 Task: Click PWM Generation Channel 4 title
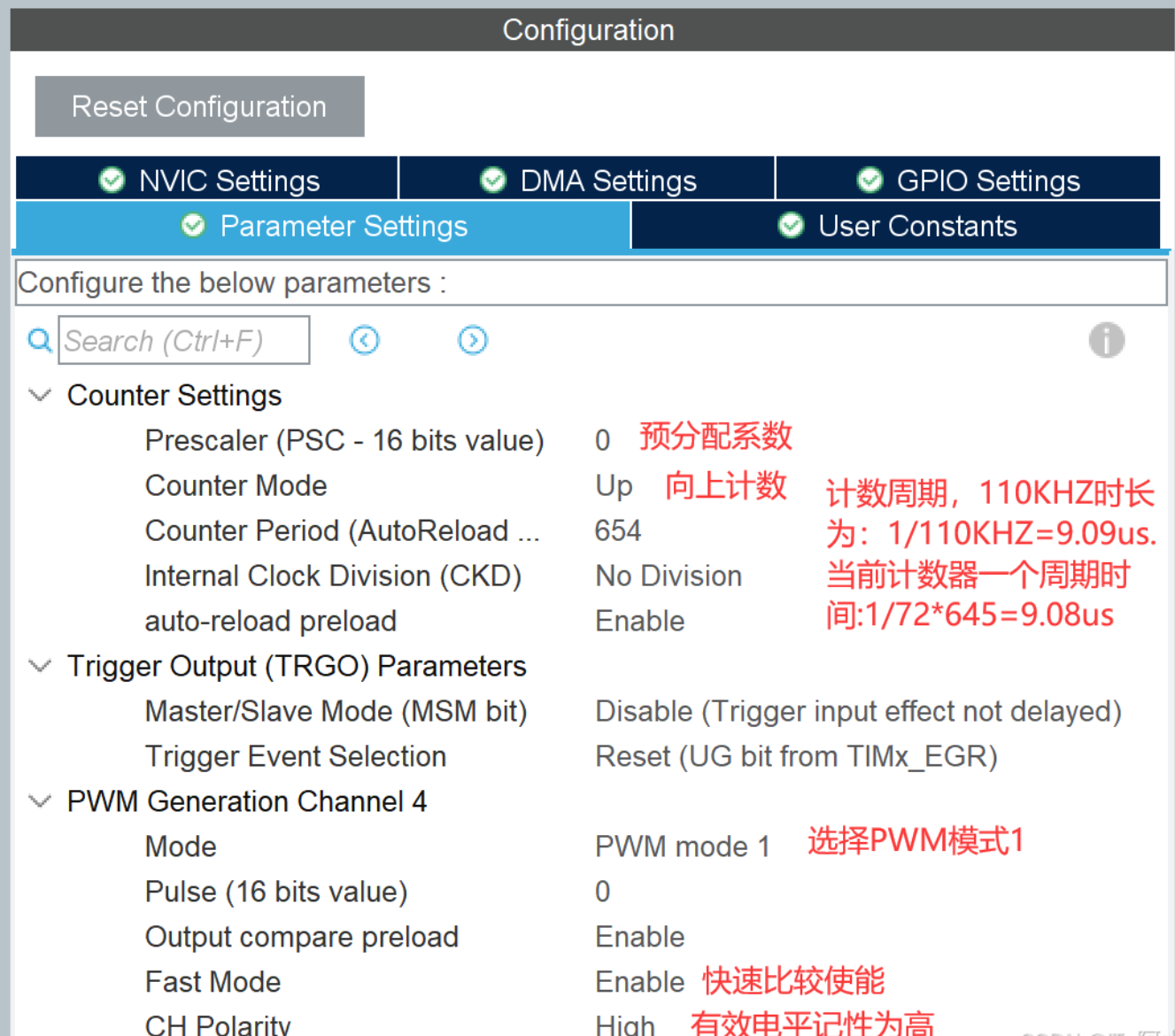(x=247, y=801)
